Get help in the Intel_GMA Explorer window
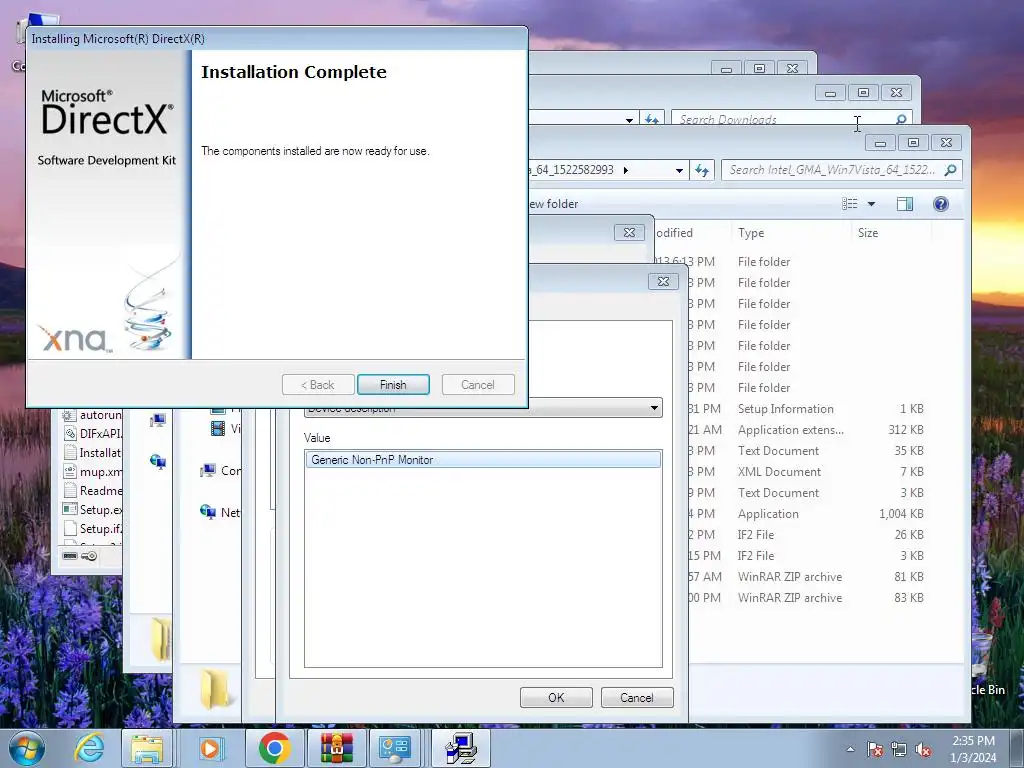 [940, 204]
